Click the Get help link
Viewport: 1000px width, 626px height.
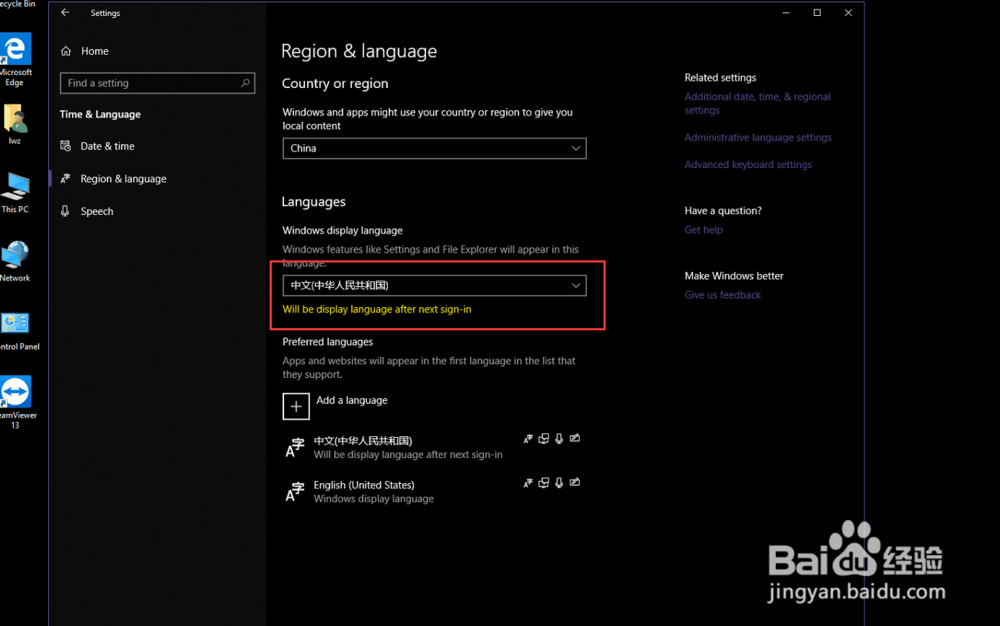click(x=703, y=229)
